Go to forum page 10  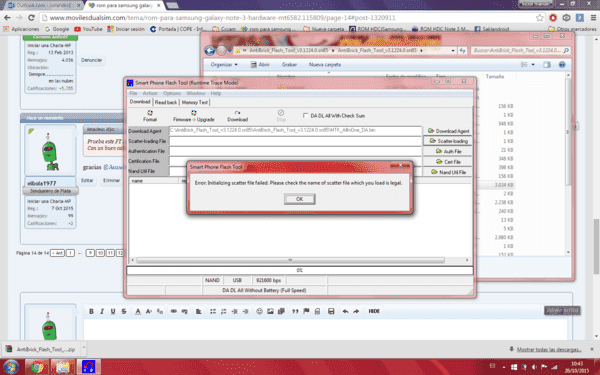pyautogui.click(x=100, y=253)
